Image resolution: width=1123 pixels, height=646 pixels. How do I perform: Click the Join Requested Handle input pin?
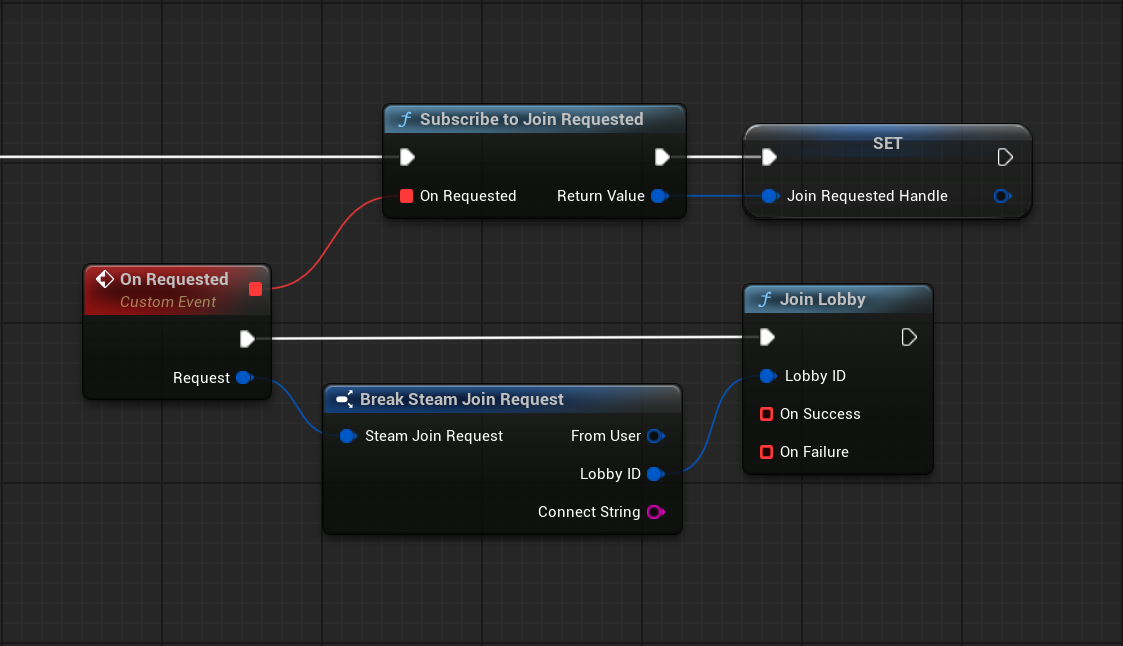click(x=769, y=196)
